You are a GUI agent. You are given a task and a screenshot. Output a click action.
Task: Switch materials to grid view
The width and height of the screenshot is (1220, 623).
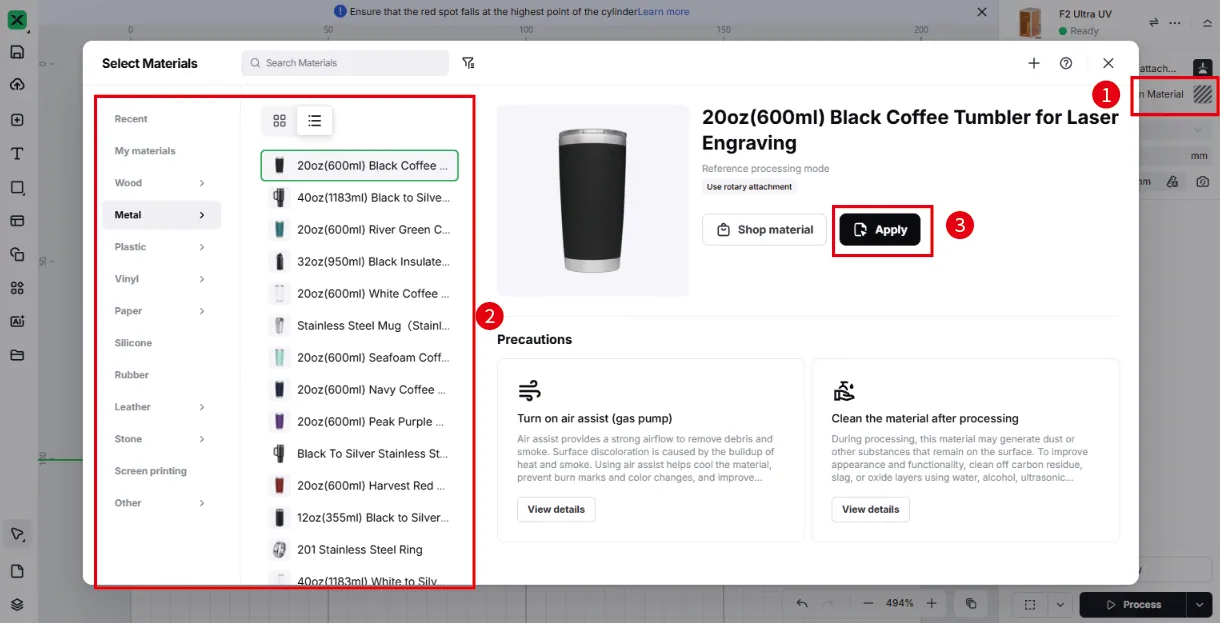(x=279, y=121)
